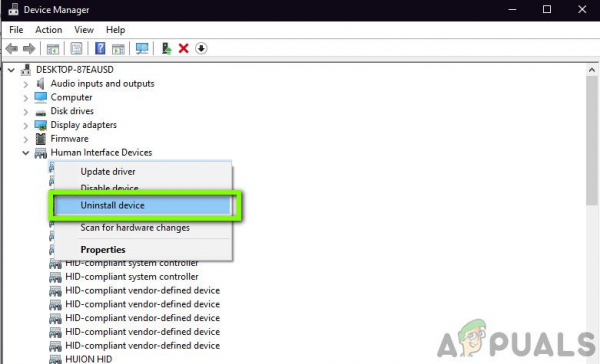
Task: Open the blue Help question-mark icon
Action: 100,49
